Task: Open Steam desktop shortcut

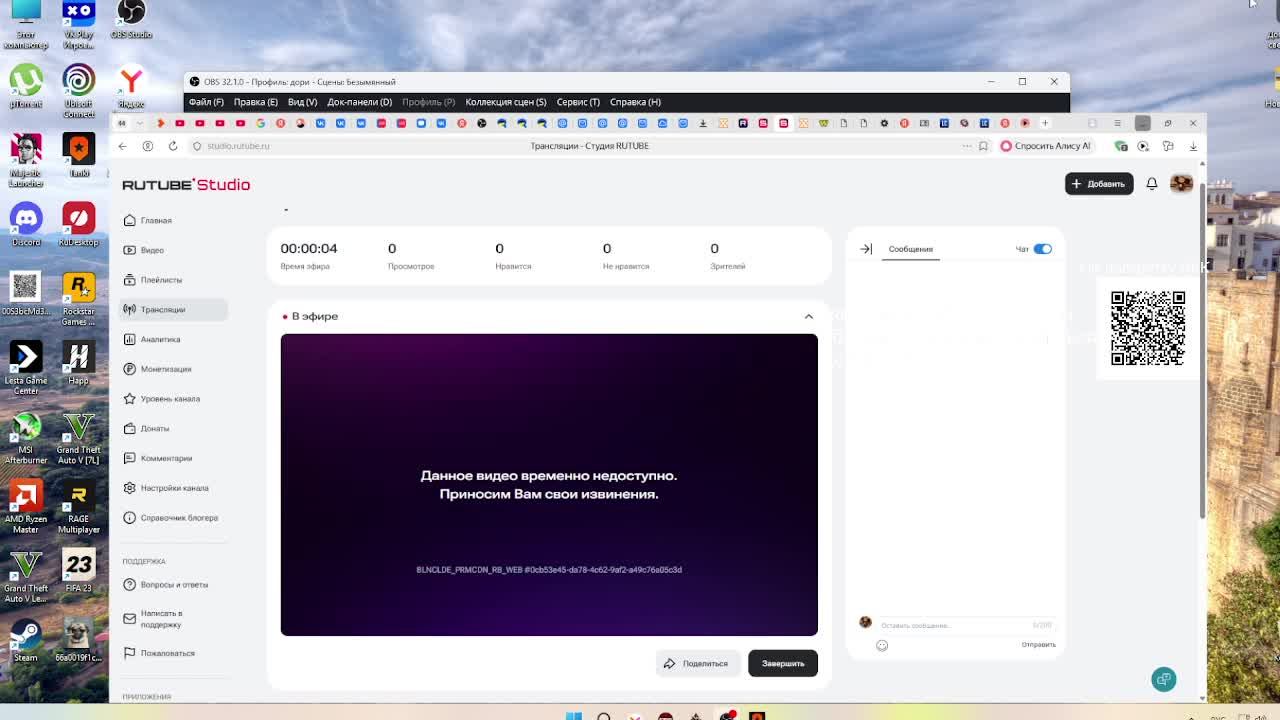Action: tap(26, 640)
